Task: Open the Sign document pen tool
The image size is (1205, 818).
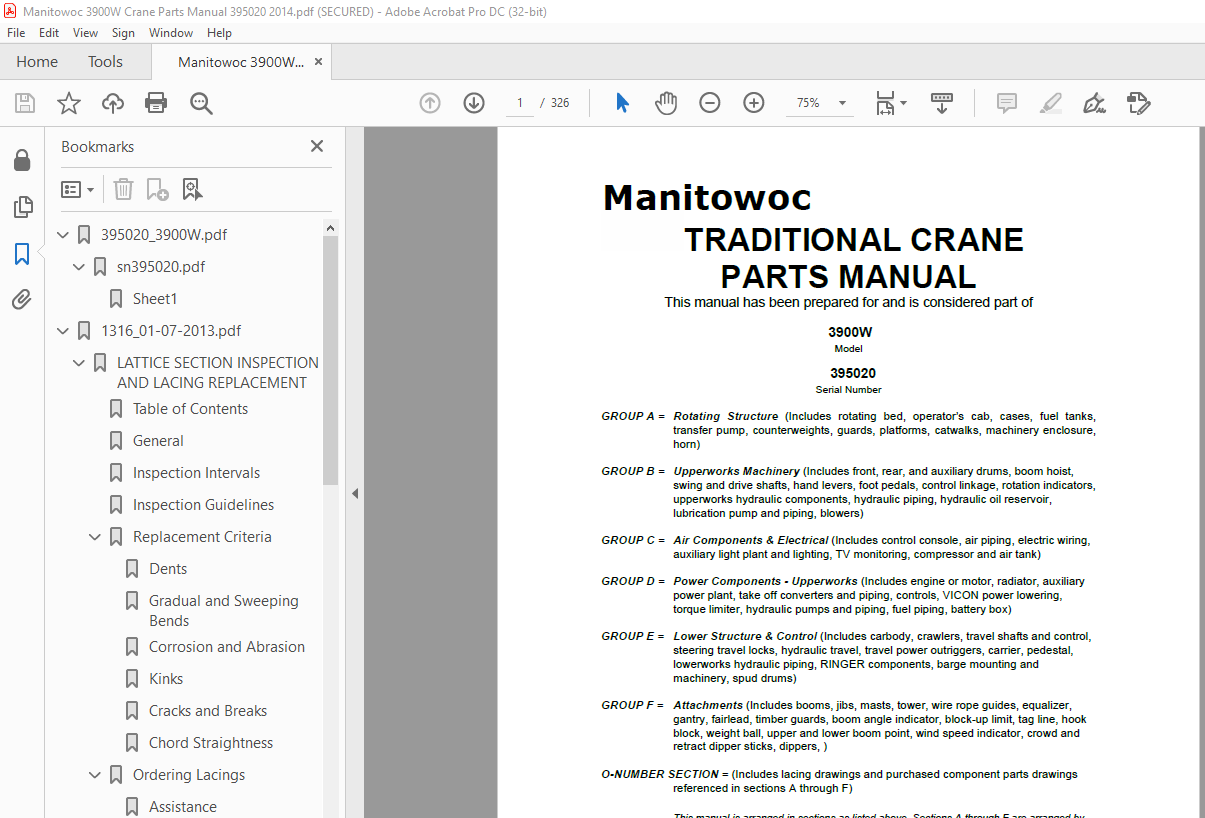Action: coord(1095,103)
